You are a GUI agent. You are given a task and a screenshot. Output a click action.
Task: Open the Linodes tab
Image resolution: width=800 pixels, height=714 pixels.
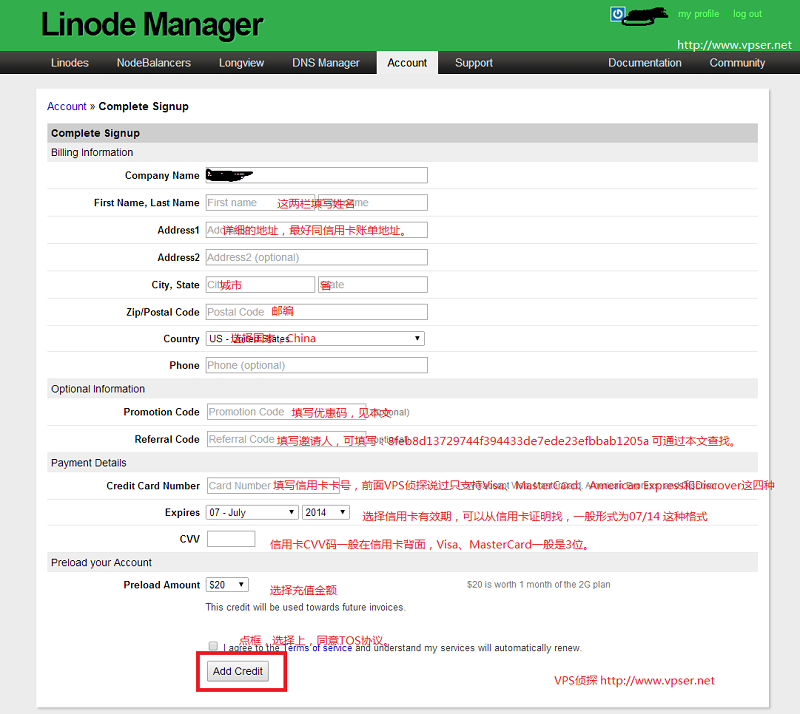70,63
